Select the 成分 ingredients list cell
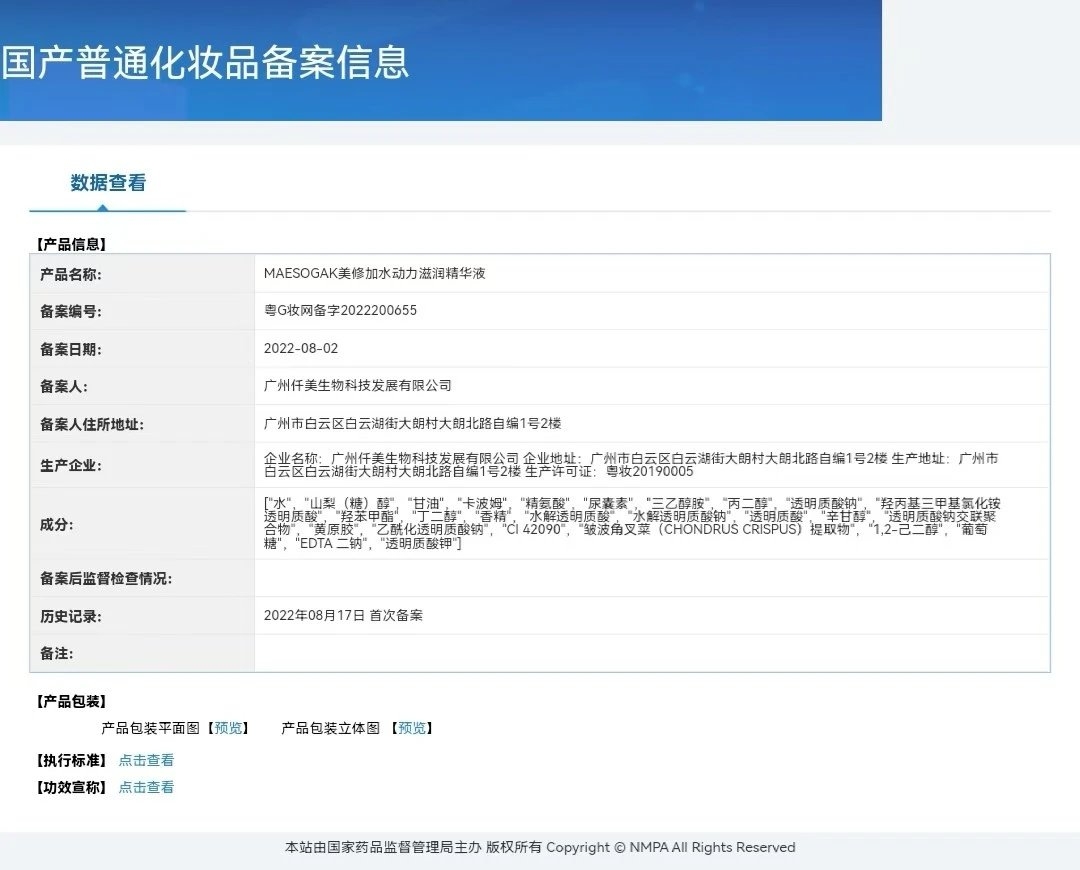 pos(652,524)
